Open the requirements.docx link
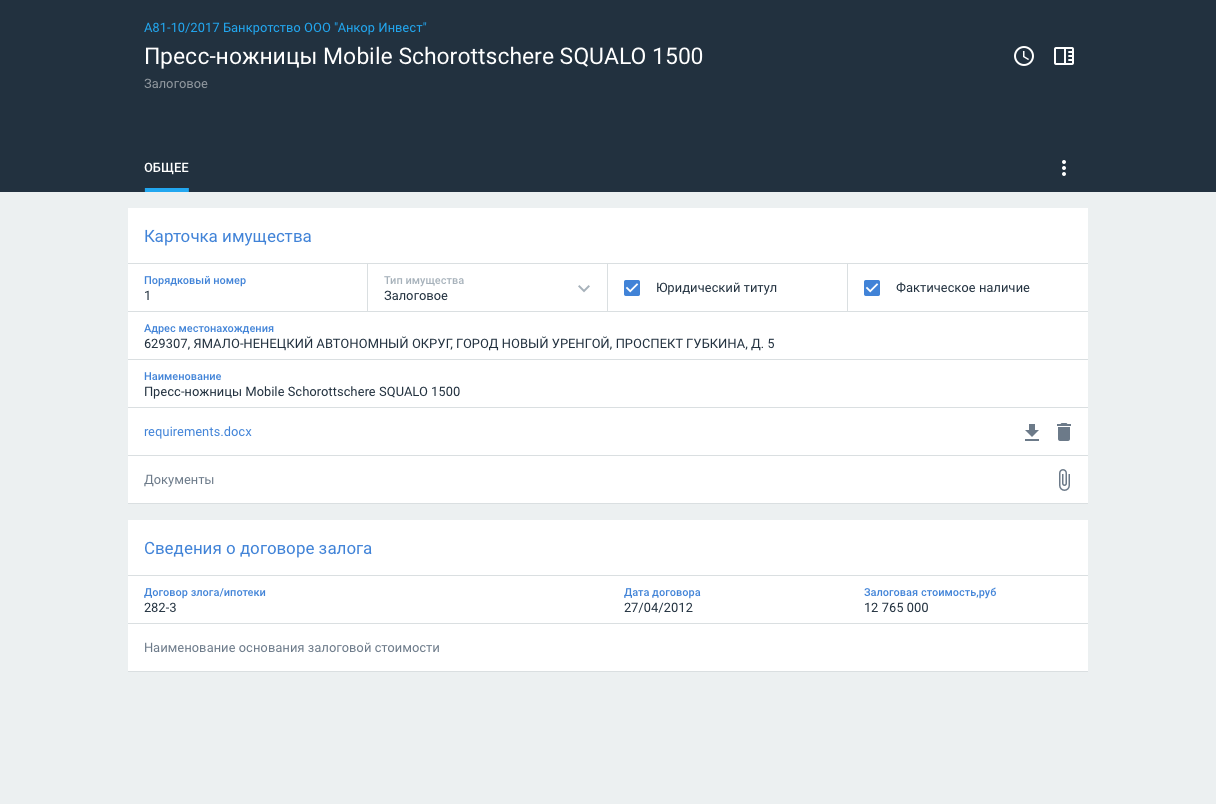The width and height of the screenshot is (1216, 804). coord(198,432)
